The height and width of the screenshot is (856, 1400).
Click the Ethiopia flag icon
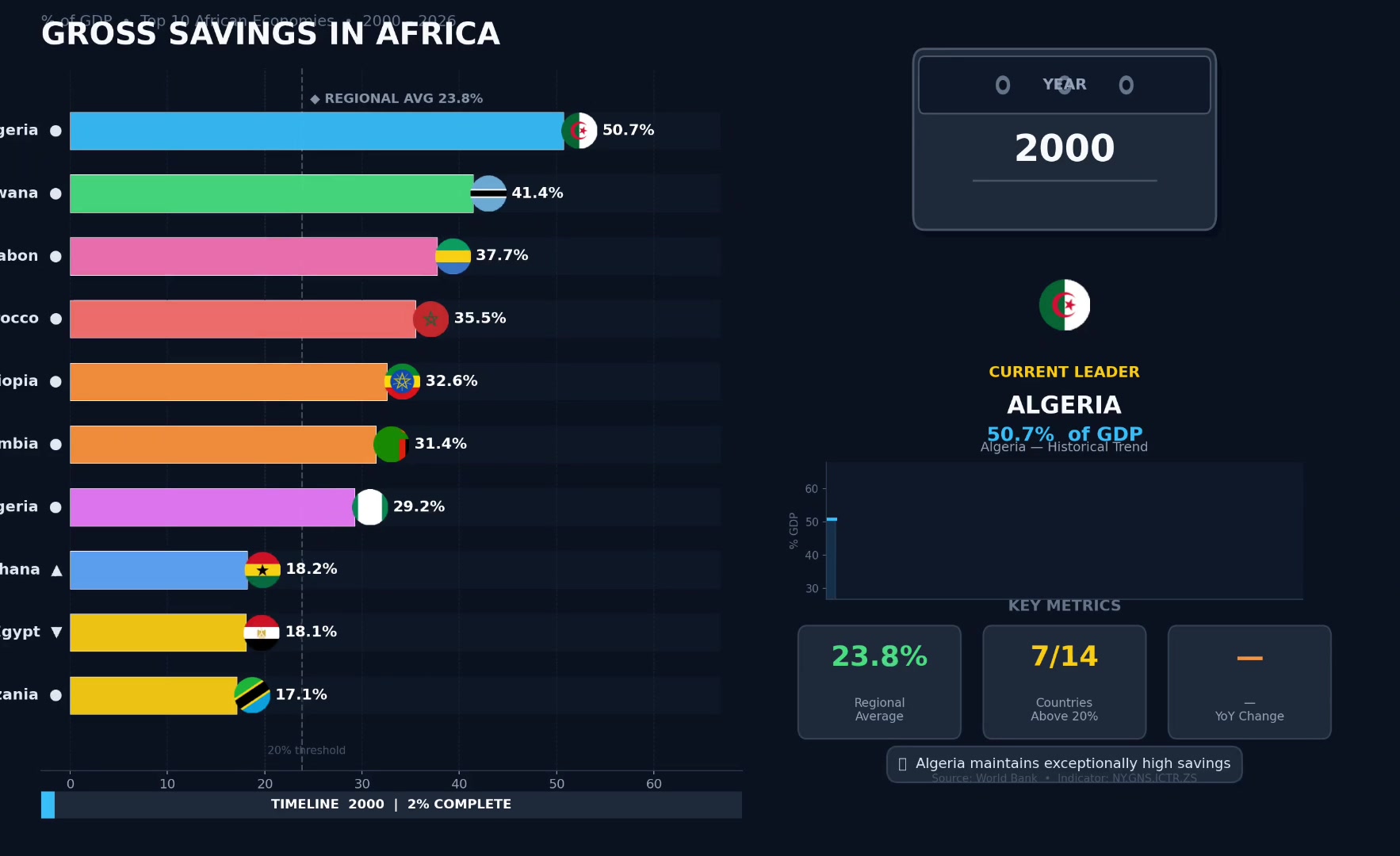(x=403, y=381)
